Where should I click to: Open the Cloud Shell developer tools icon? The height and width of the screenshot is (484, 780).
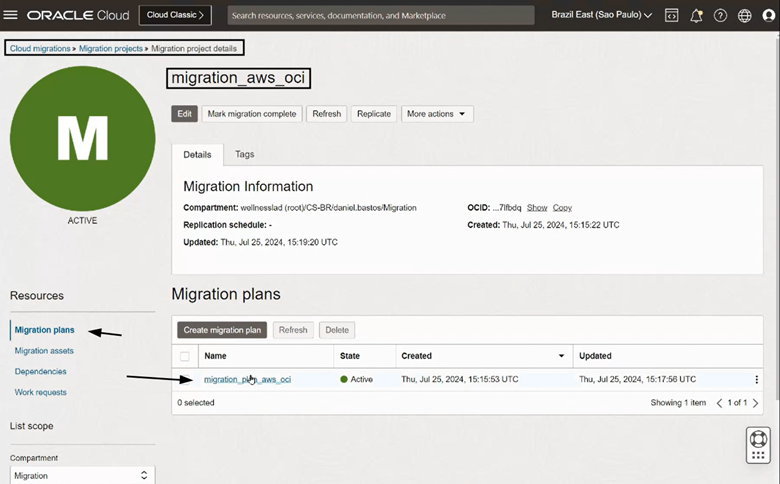click(x=672, y=15)
